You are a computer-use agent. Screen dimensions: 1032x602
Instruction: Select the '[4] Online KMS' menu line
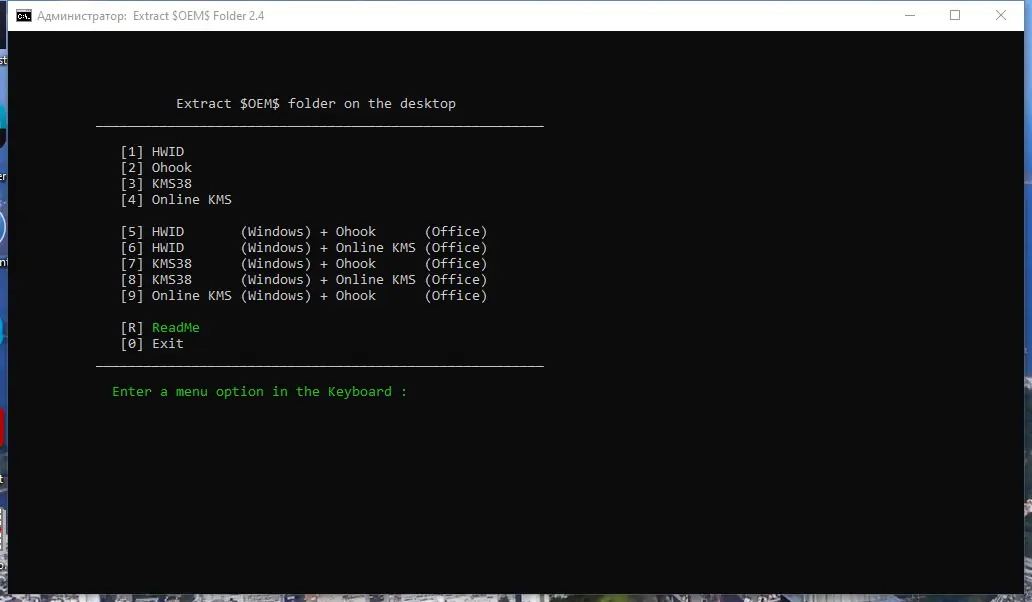[x=176, y=199]
